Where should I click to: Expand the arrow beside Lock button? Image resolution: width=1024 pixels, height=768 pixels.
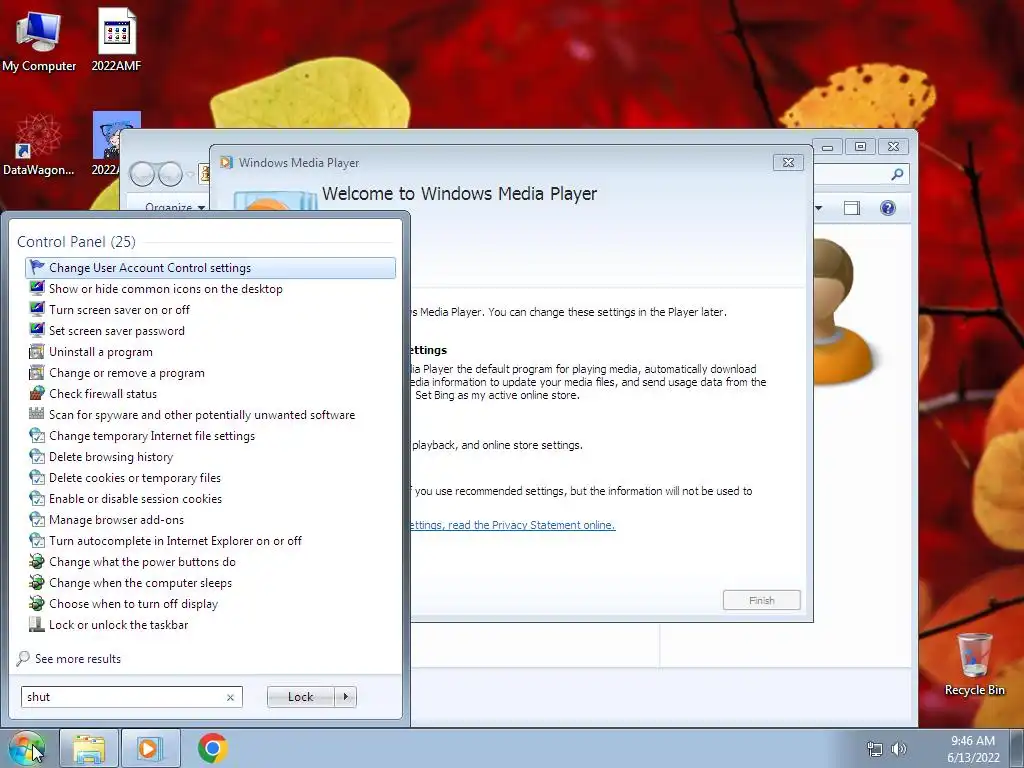(x=345, y=697)
